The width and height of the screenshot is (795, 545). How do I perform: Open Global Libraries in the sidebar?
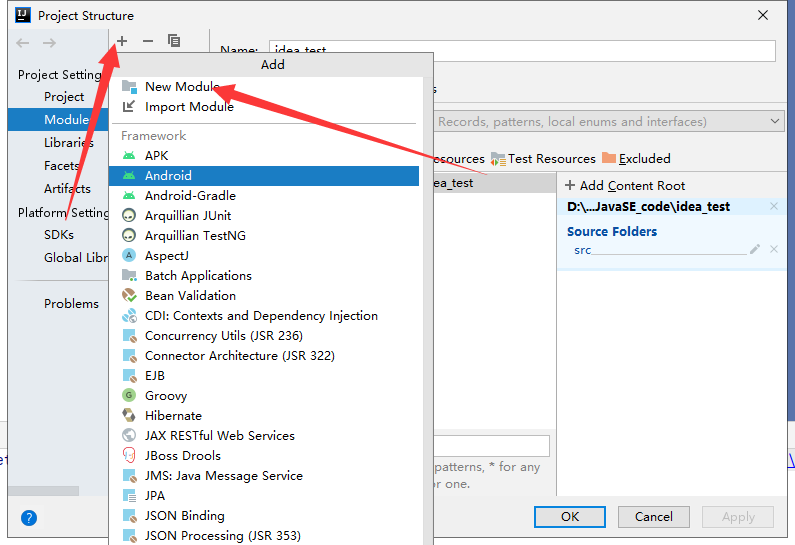(x=76, y=258)
